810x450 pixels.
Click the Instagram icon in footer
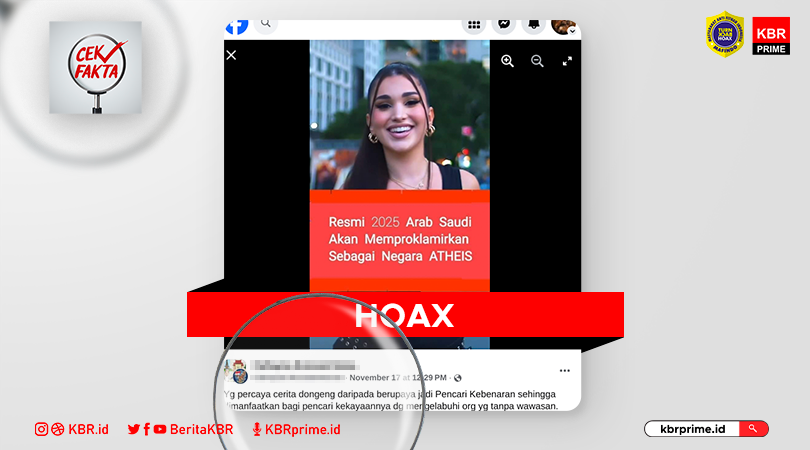(41, 429)
